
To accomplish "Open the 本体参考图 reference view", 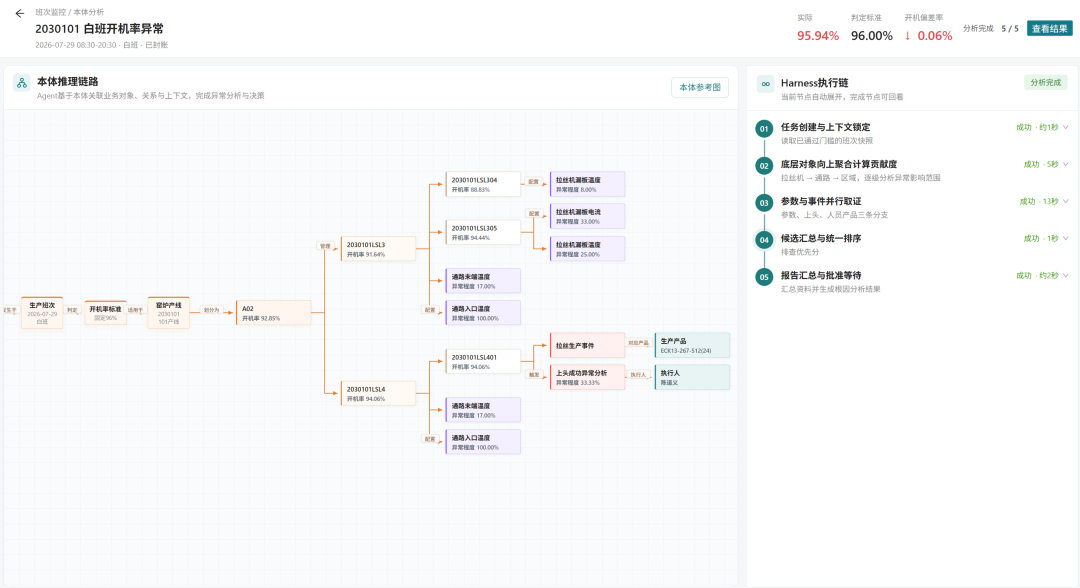I will point(700,87).
